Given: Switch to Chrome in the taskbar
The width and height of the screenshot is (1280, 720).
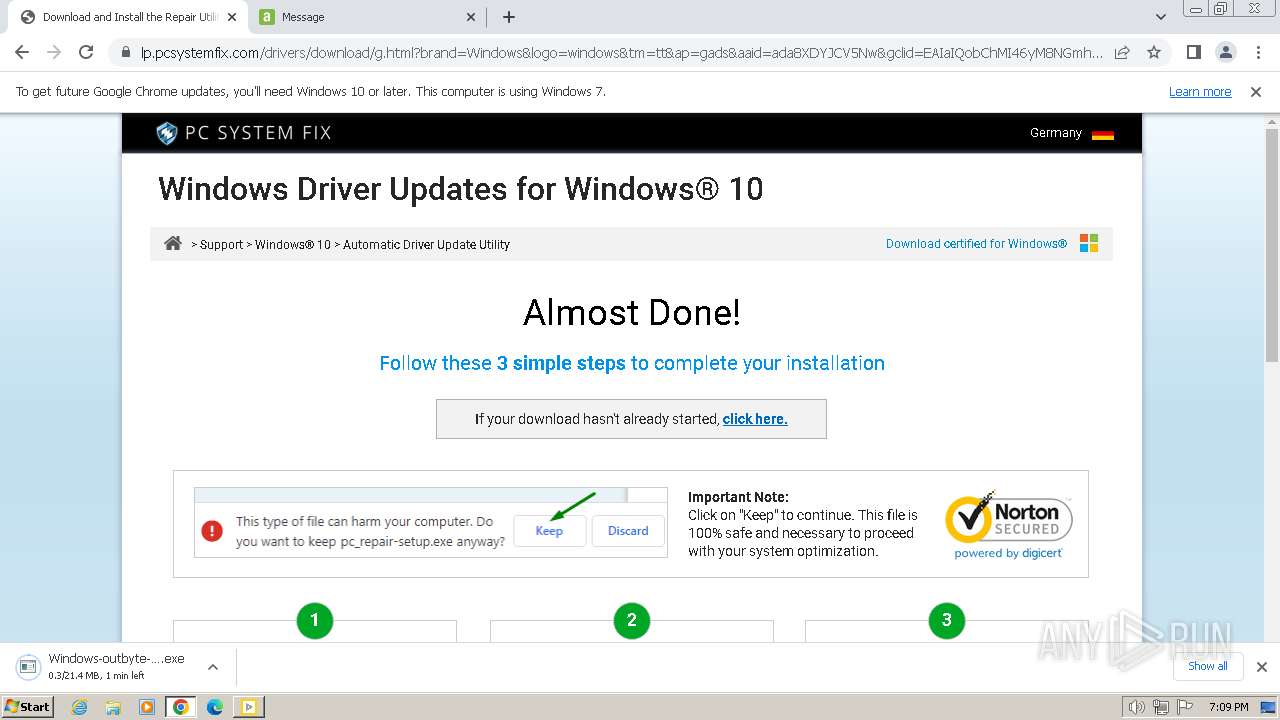Looking at the screenshot, I should click(181, 707).
